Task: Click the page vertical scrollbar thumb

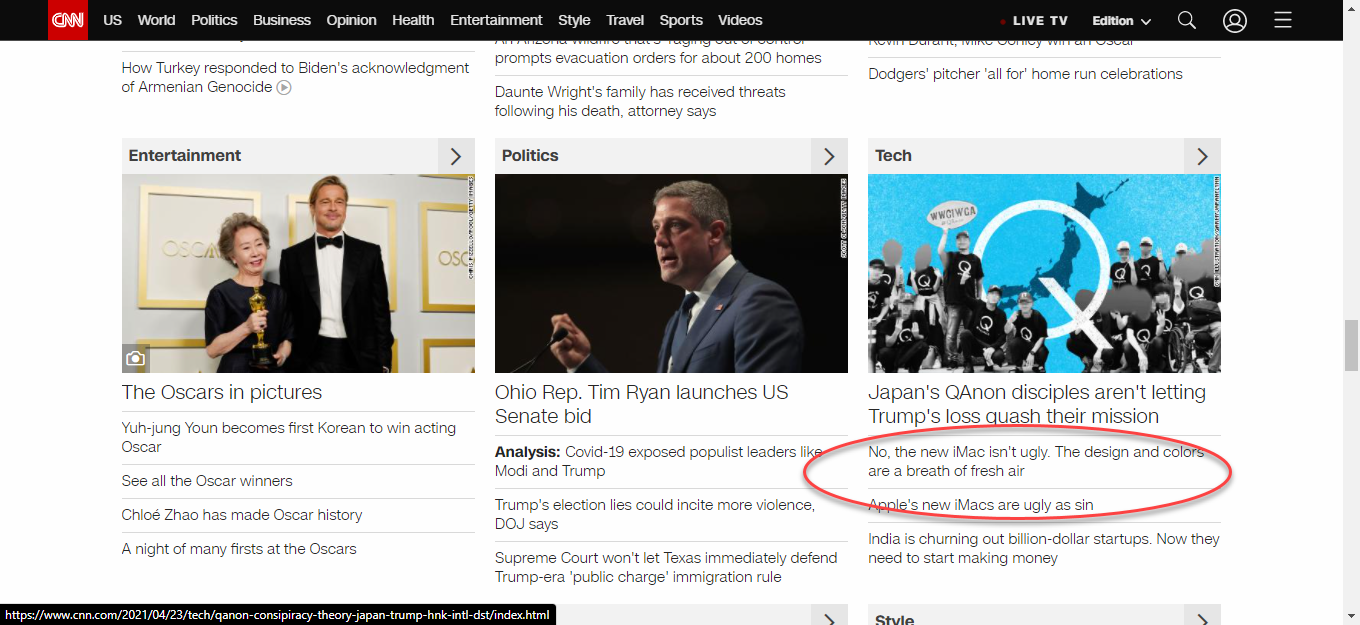Action: tap(1351, 345)
